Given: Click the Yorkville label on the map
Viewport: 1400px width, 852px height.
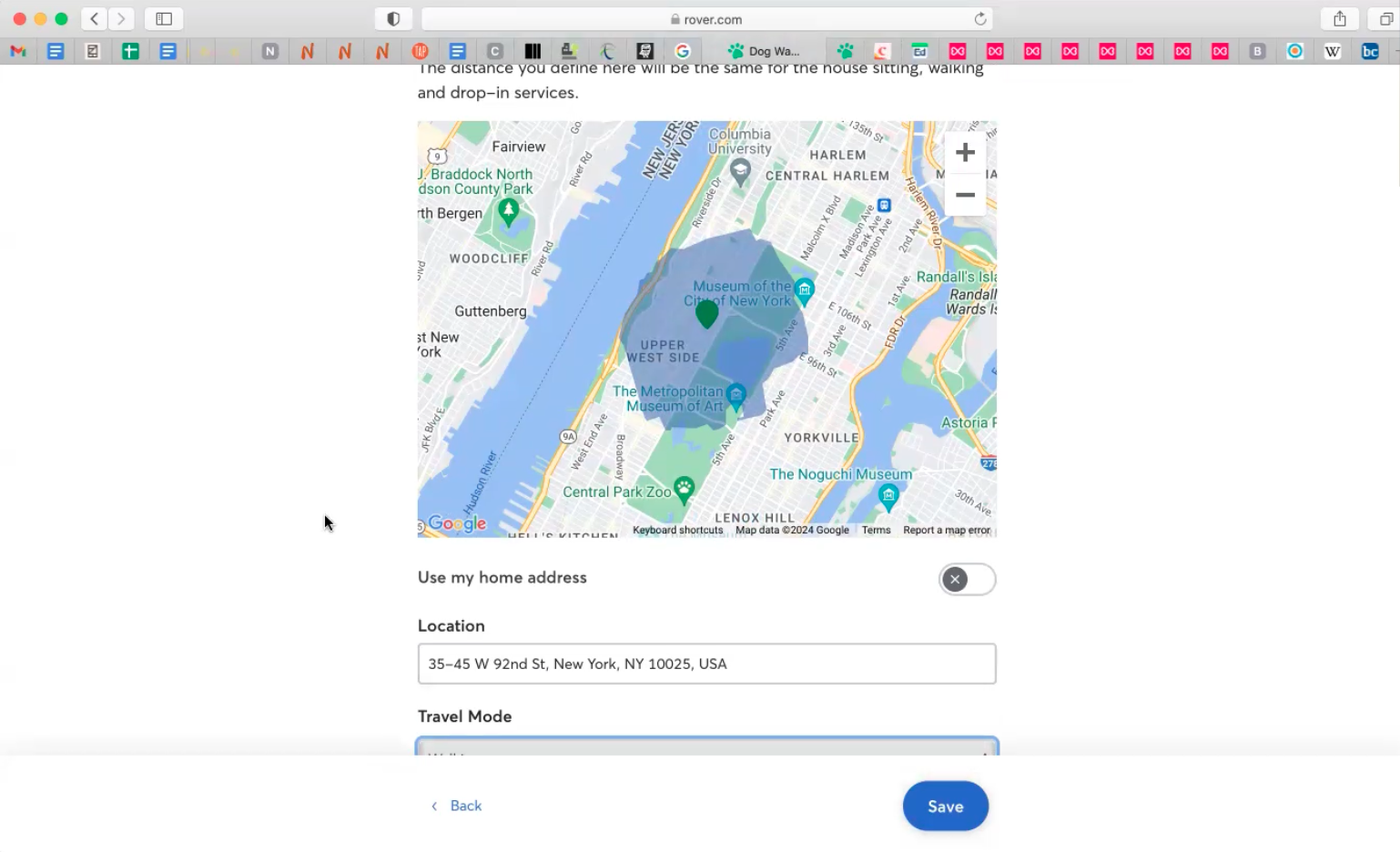Looking at the screenshot, I should (x=822, y=438).
